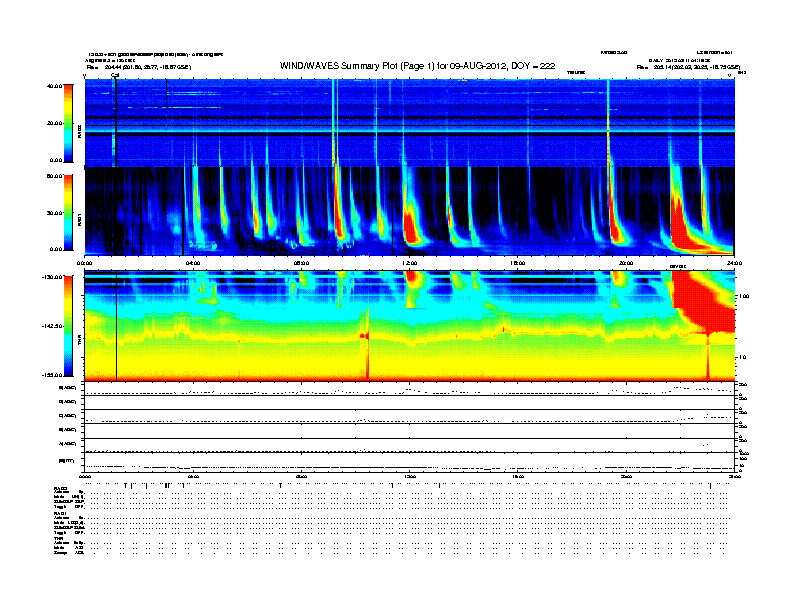Click the RAD2 panel color bar

(68, 123)
